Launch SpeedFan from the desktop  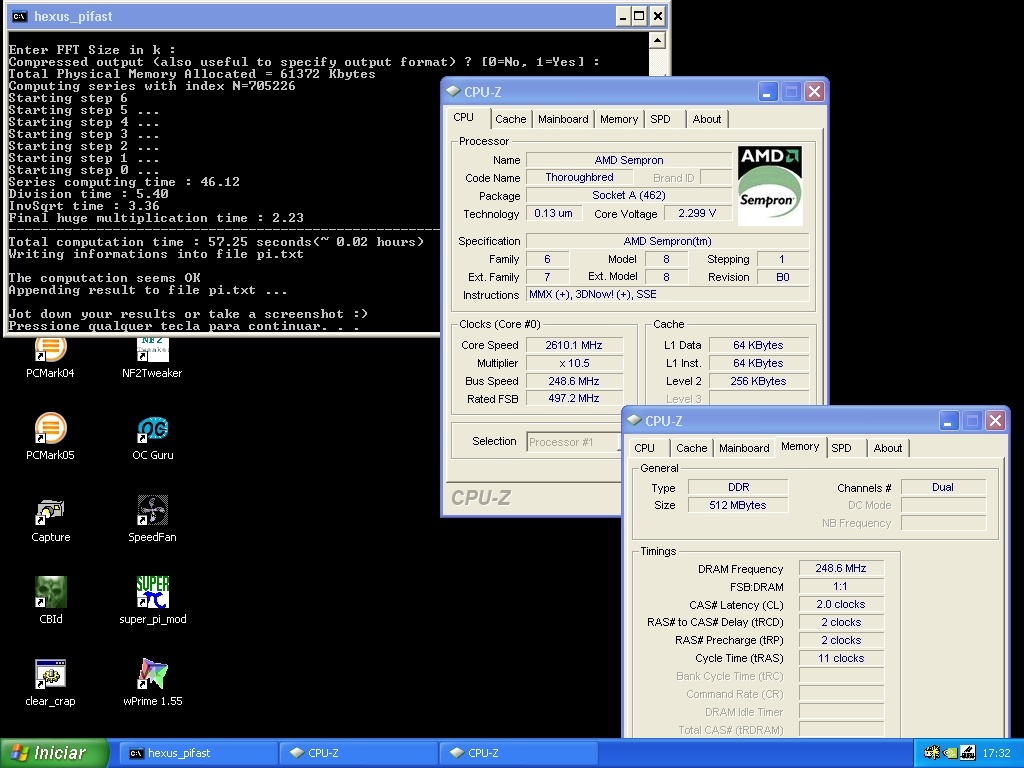(x=152, y=519)
